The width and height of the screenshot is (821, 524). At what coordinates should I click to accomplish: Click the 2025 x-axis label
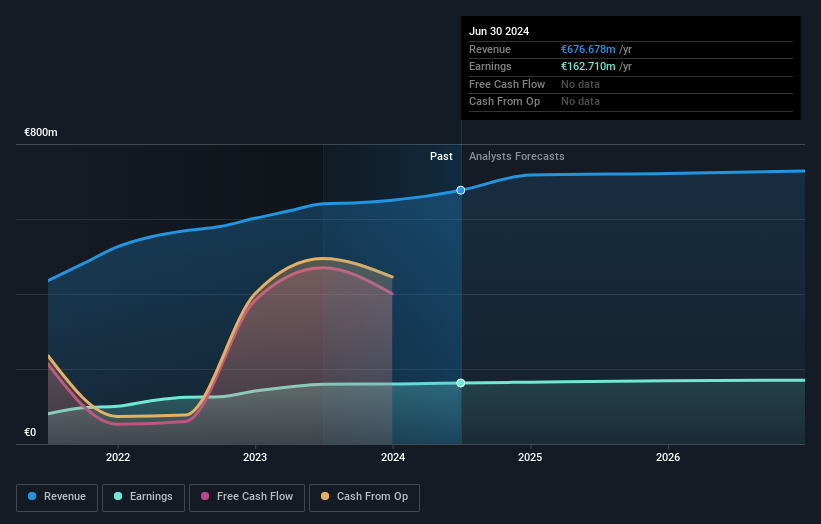[x=530, y=458]
